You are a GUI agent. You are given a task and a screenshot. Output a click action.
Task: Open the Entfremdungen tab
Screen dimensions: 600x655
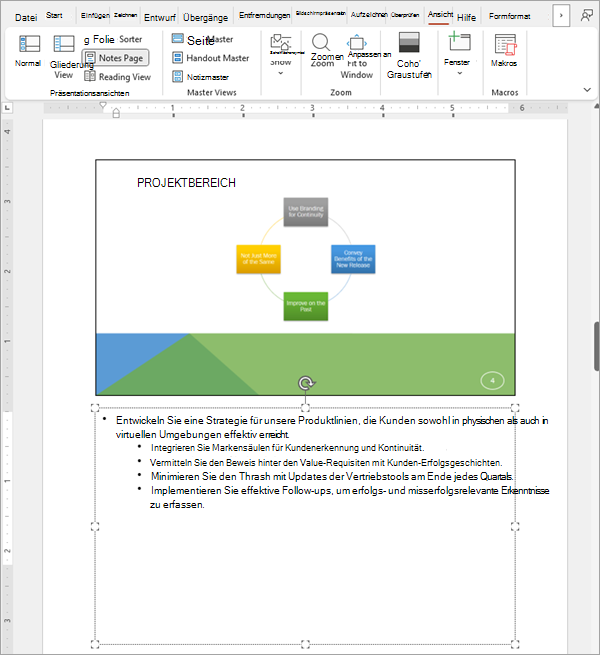[264, 15]
